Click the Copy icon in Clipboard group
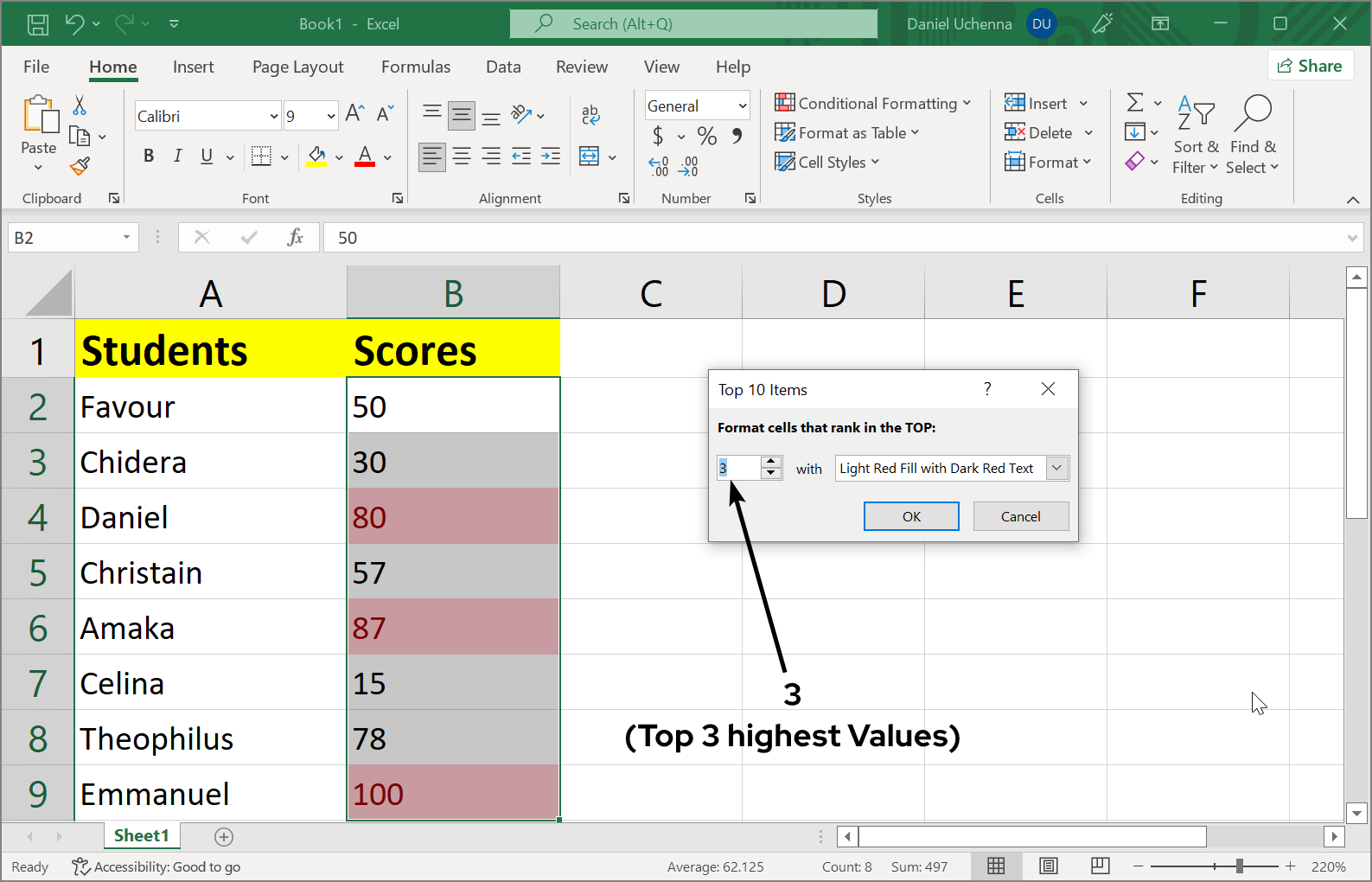 coord(80,136)
